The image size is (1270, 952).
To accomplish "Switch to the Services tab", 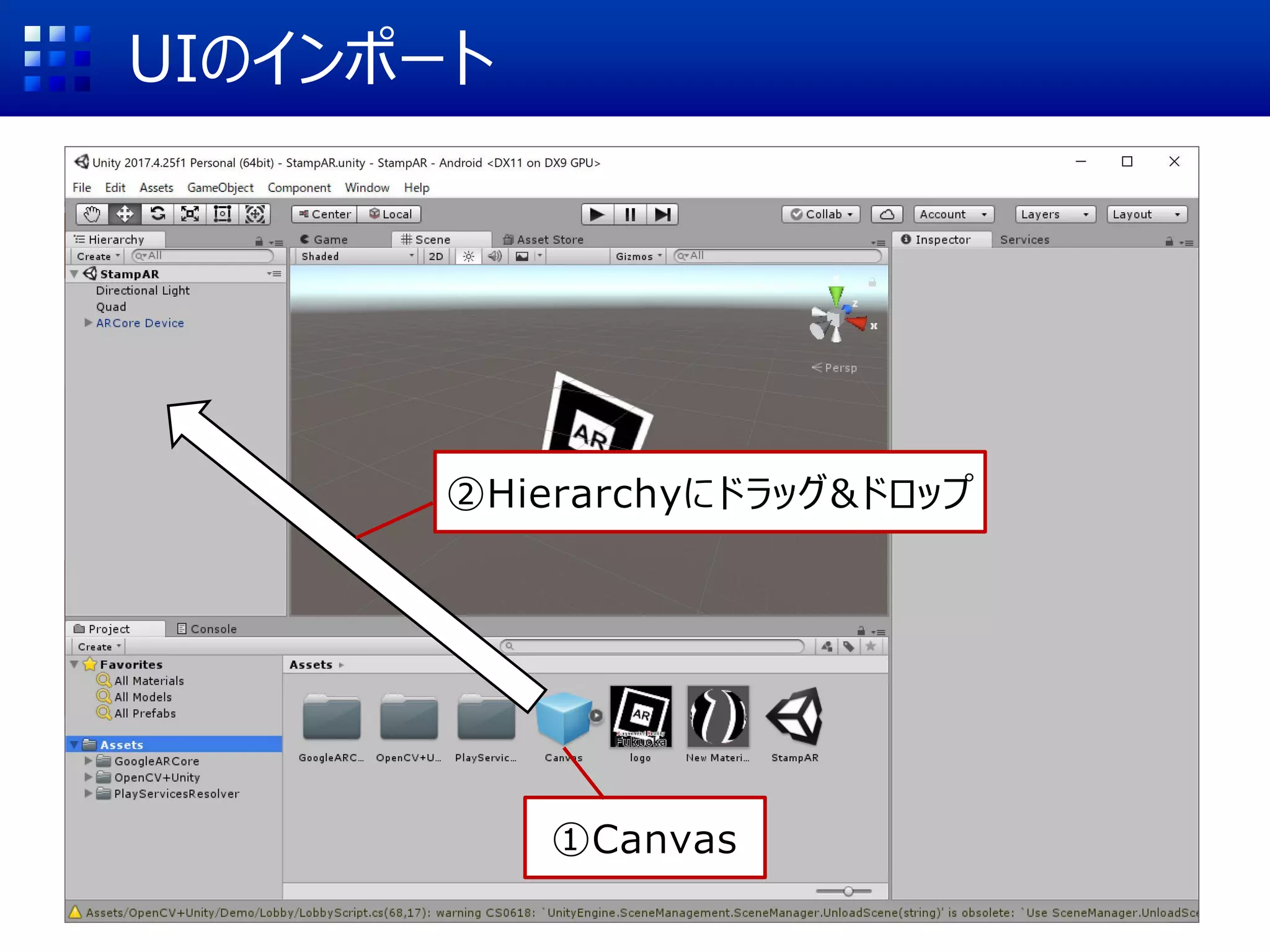I will coord(1024,239).
